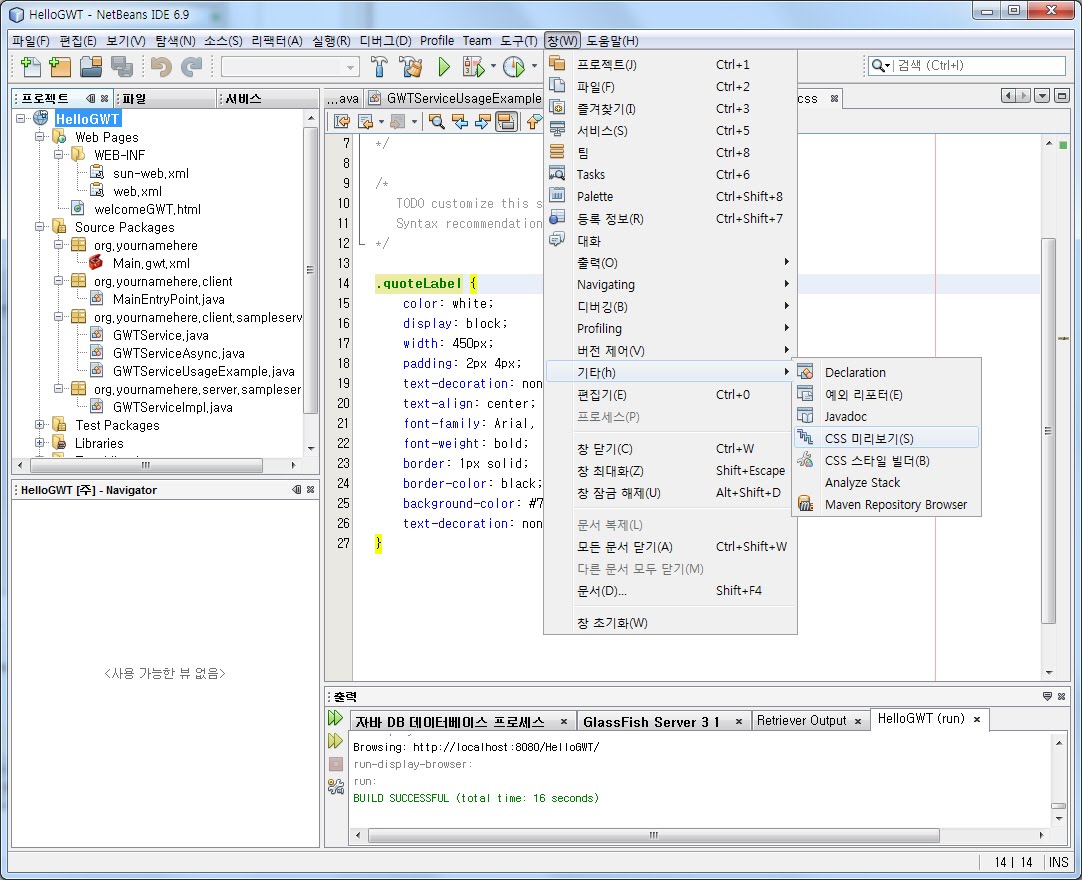The width and height of the screenshot is (1082, 880).
Task: Click the Undo toolbar icon
Action: click(x=161, y=66)
